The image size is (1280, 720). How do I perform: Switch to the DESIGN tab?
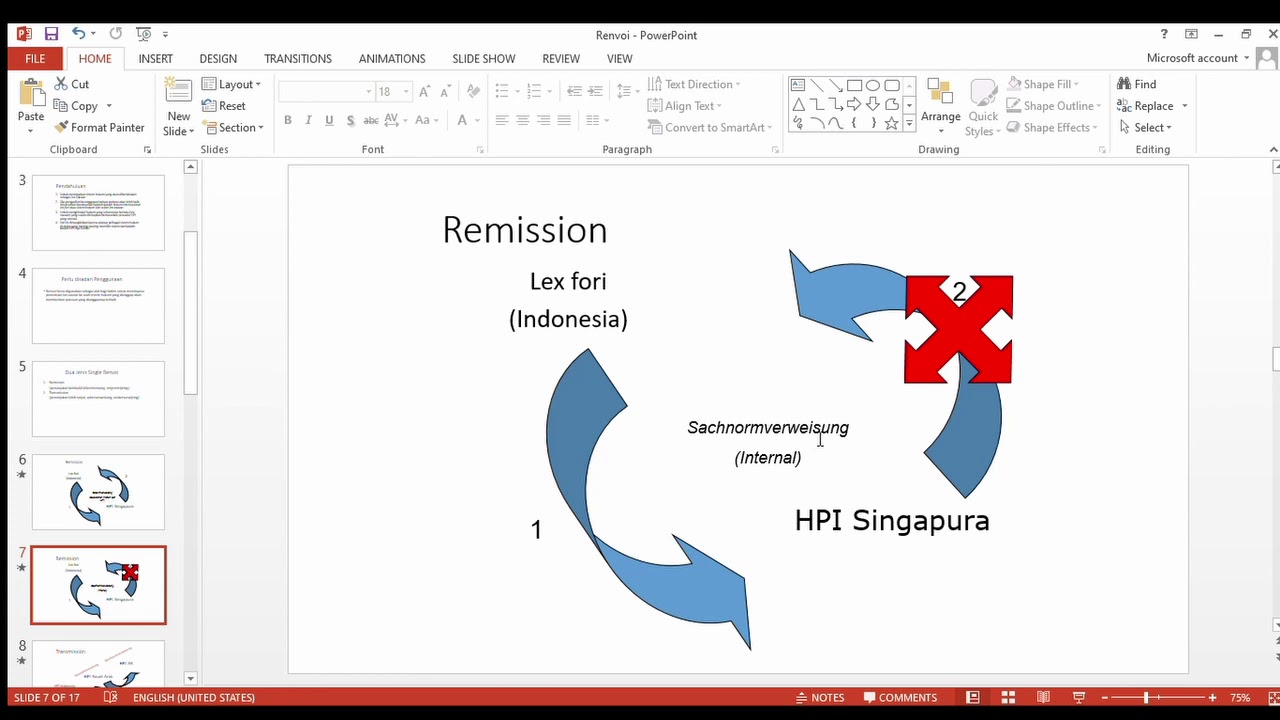point(218,59)
